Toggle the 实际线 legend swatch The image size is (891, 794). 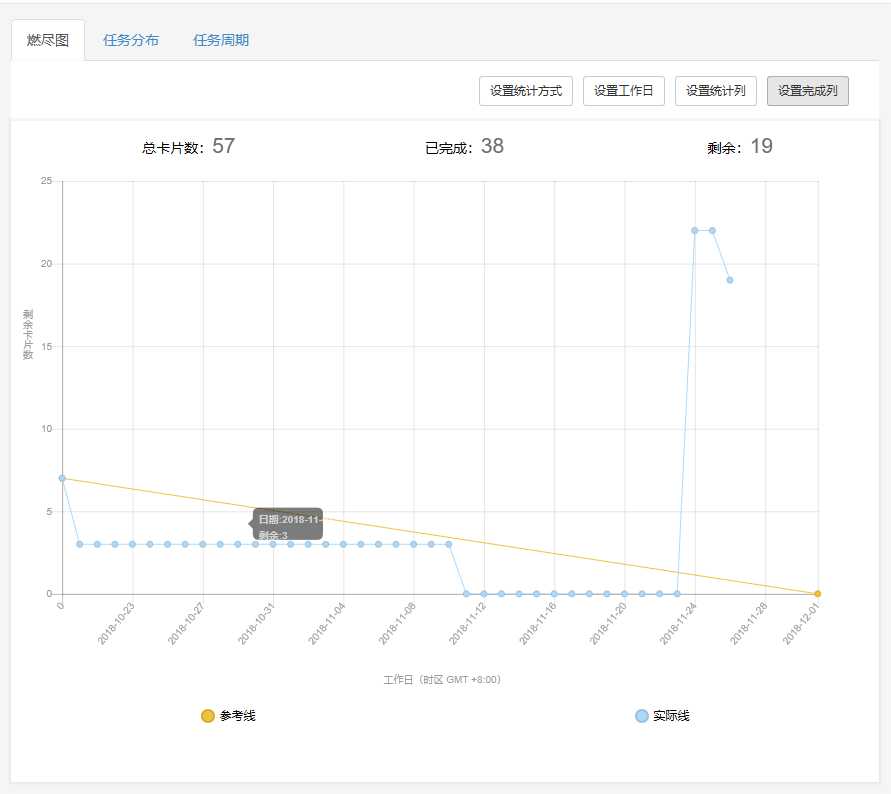642,716
